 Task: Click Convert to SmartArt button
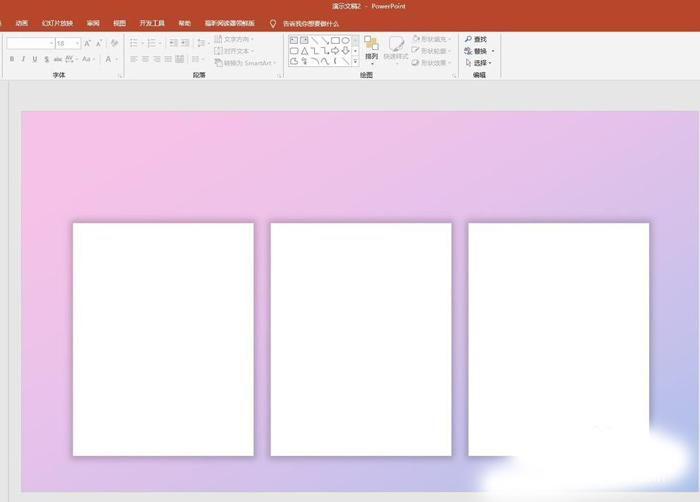click(x=244, y=62)
